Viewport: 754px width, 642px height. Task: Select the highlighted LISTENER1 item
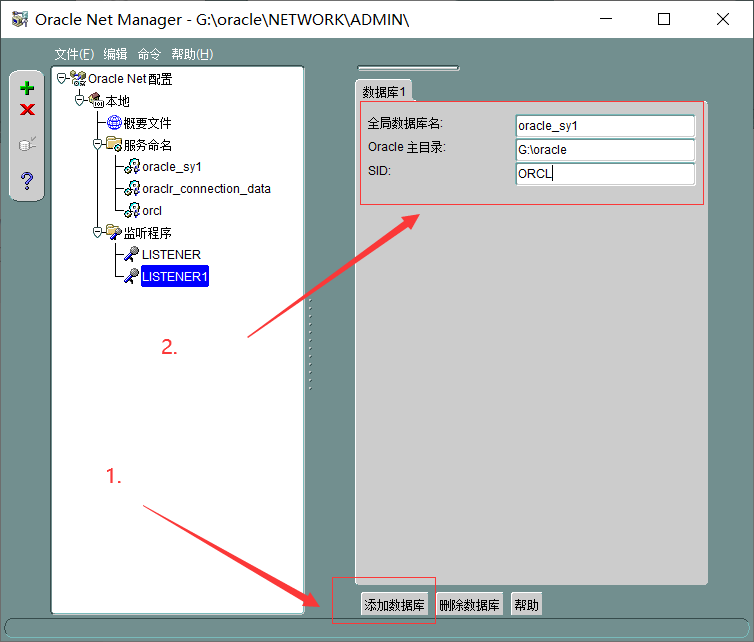(175, 276)
